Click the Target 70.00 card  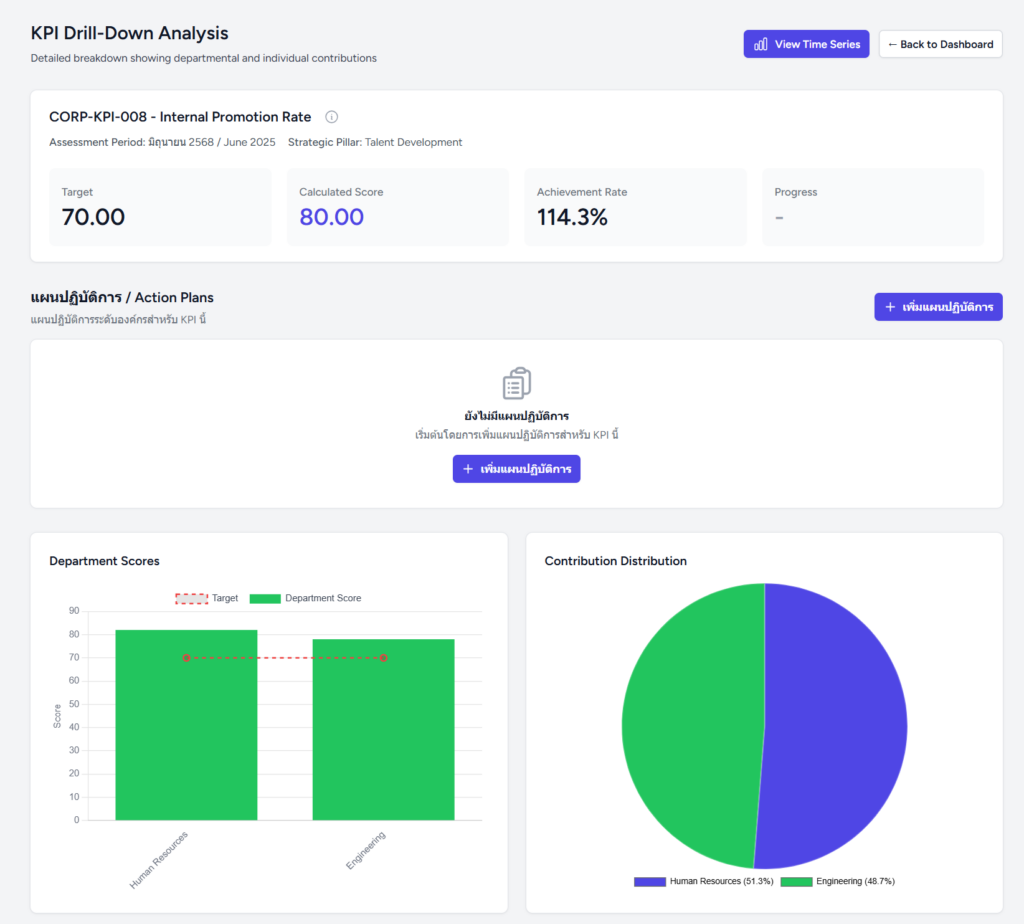point(160,207)
